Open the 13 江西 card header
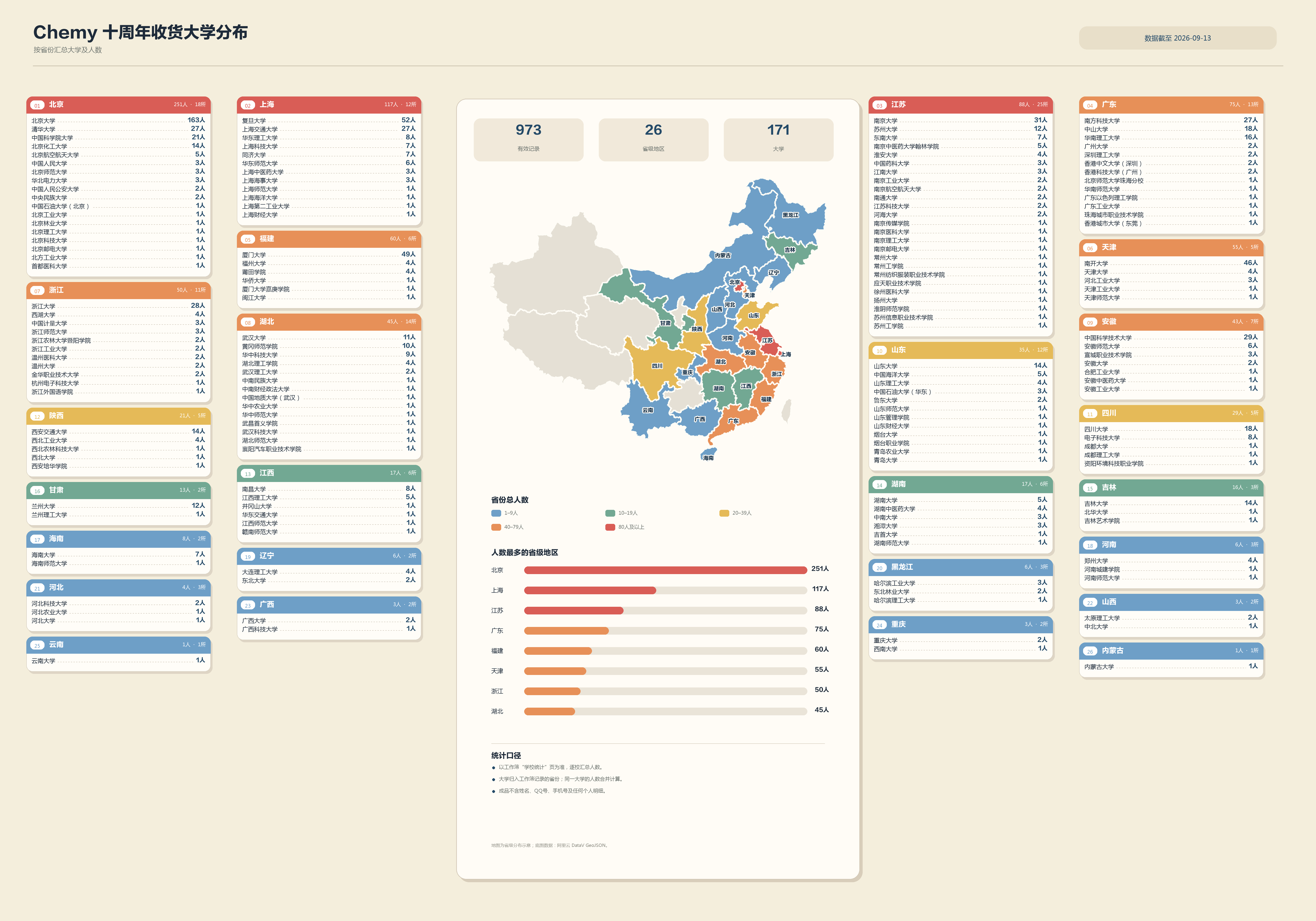1316x921 pixels. (x=329, y=473)
